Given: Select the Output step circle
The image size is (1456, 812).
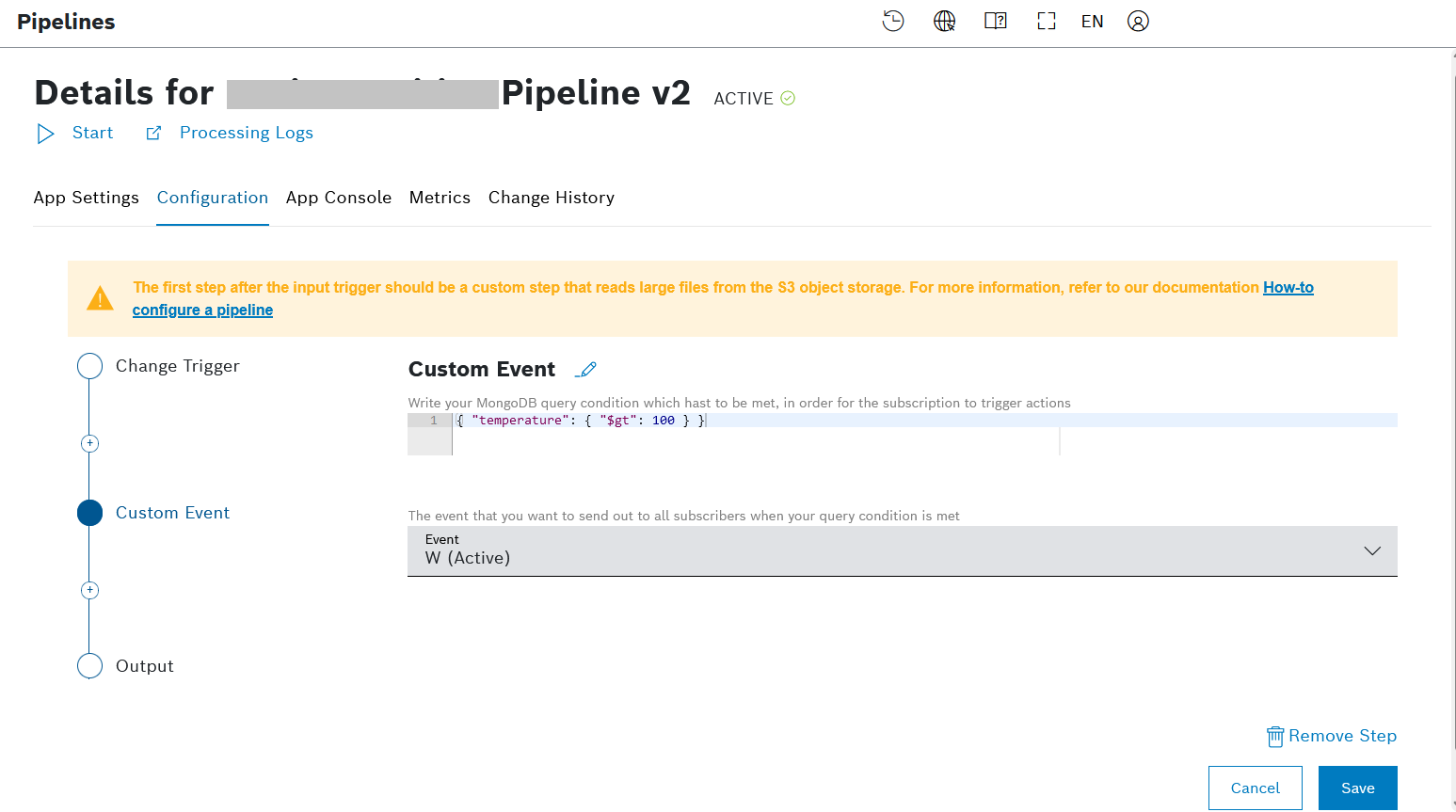Looking at the screenshot, I should tap(89, 666).
